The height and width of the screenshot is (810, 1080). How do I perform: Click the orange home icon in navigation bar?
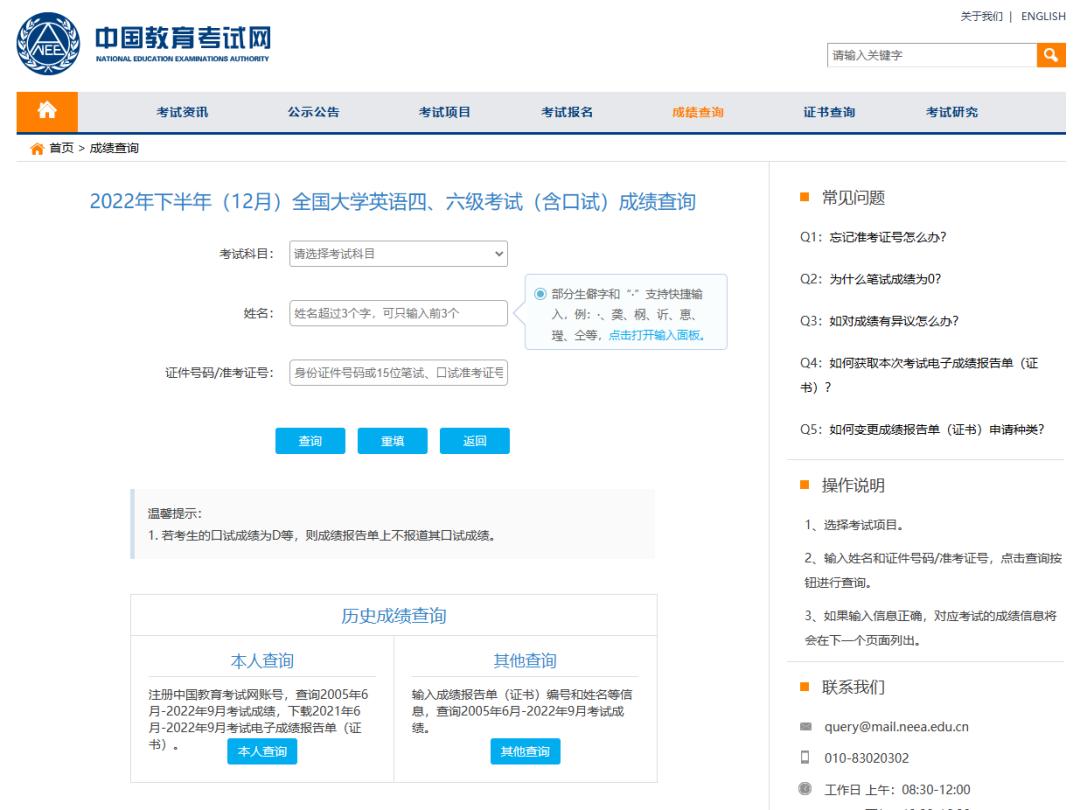pos(47,111)
